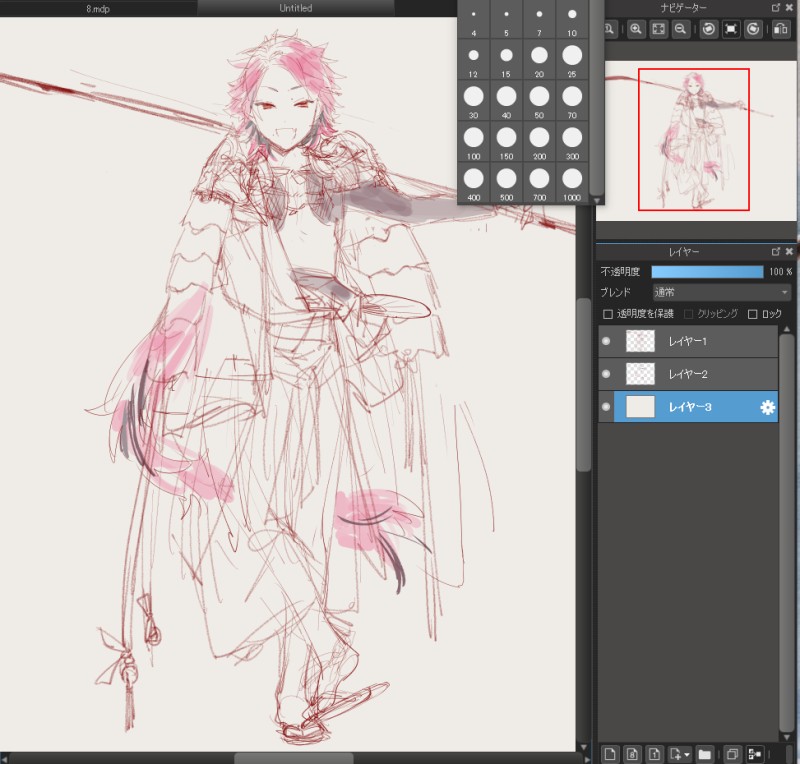
Task: Hide レイヤー3 visibility dot
Action: (606, 407)
